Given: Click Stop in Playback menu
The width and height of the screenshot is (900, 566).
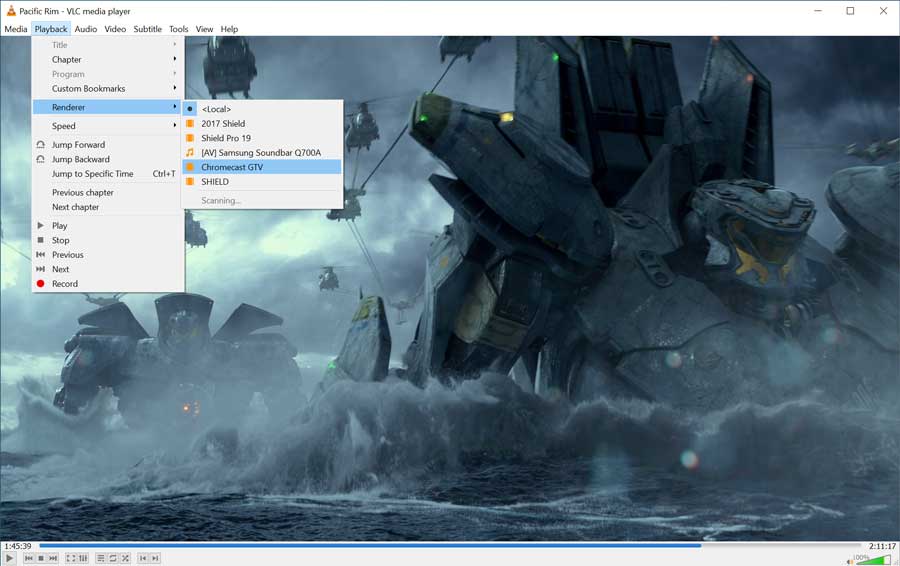Looking at the screenshot, I should click(x=108, y=240).
